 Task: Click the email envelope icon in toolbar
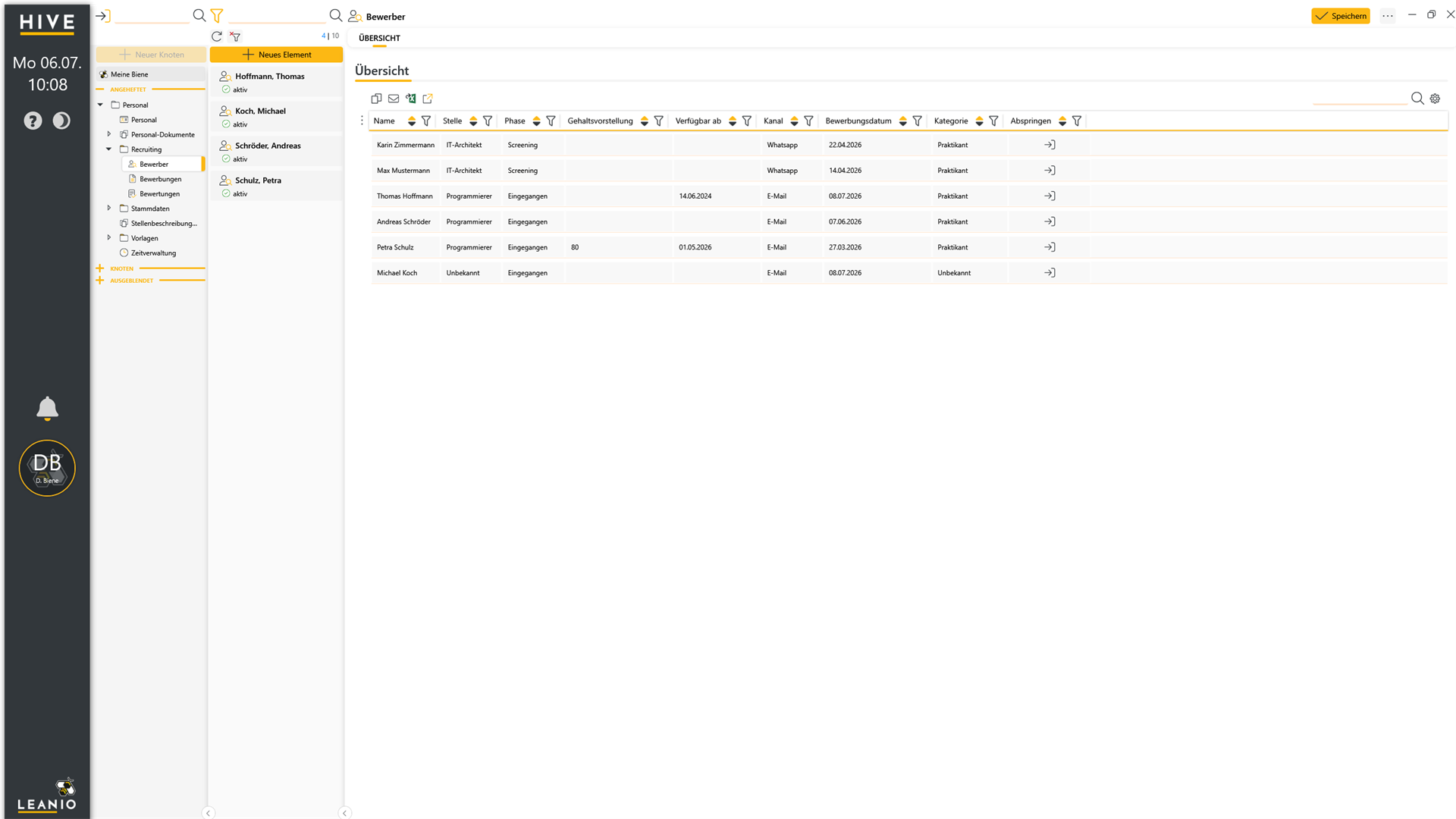tap(394, 99)
